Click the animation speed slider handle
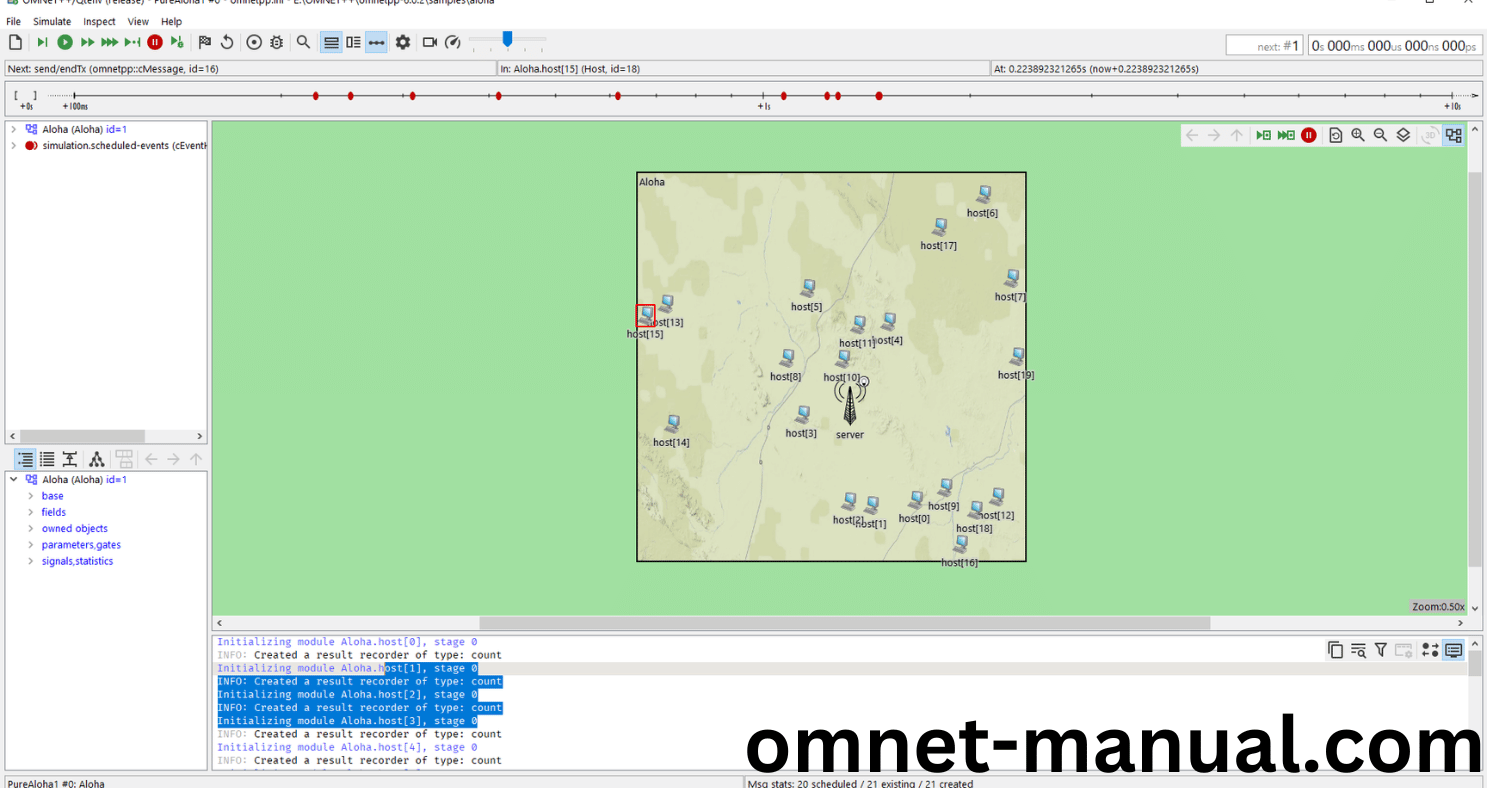This screenshot has height=788, width=1487. pos(507,39)
